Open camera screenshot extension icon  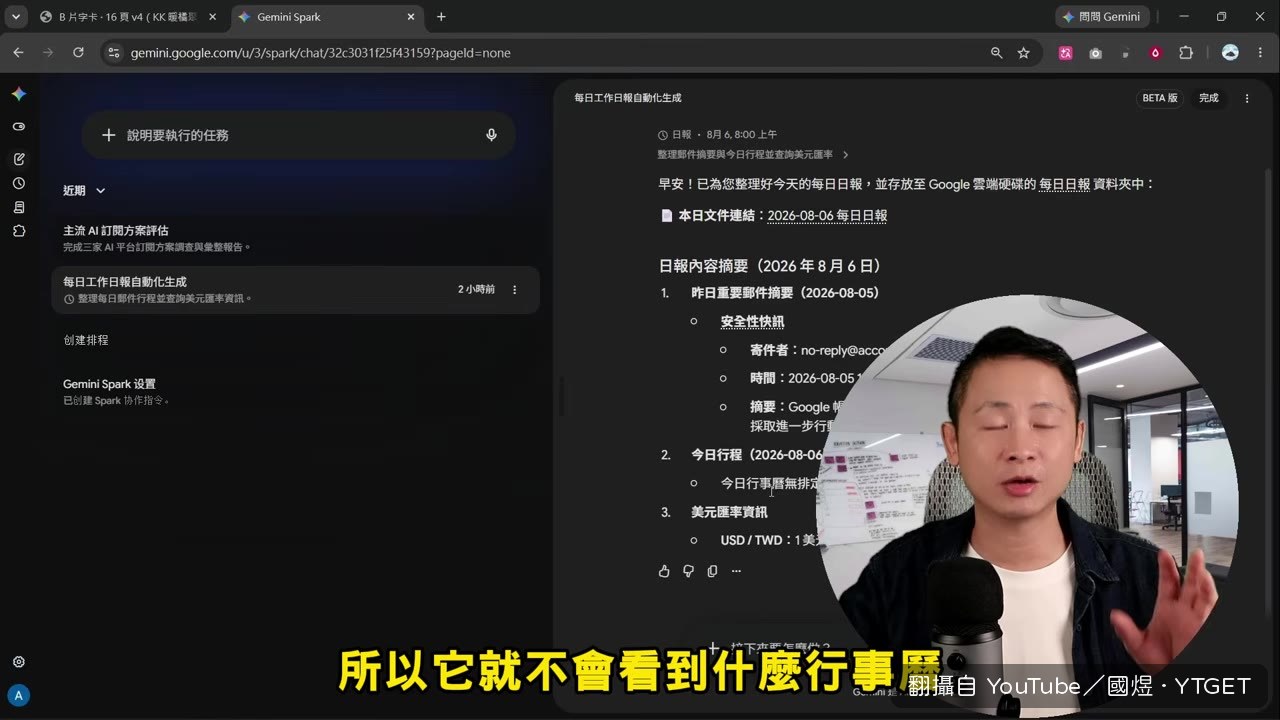[x=1095, y=53]
